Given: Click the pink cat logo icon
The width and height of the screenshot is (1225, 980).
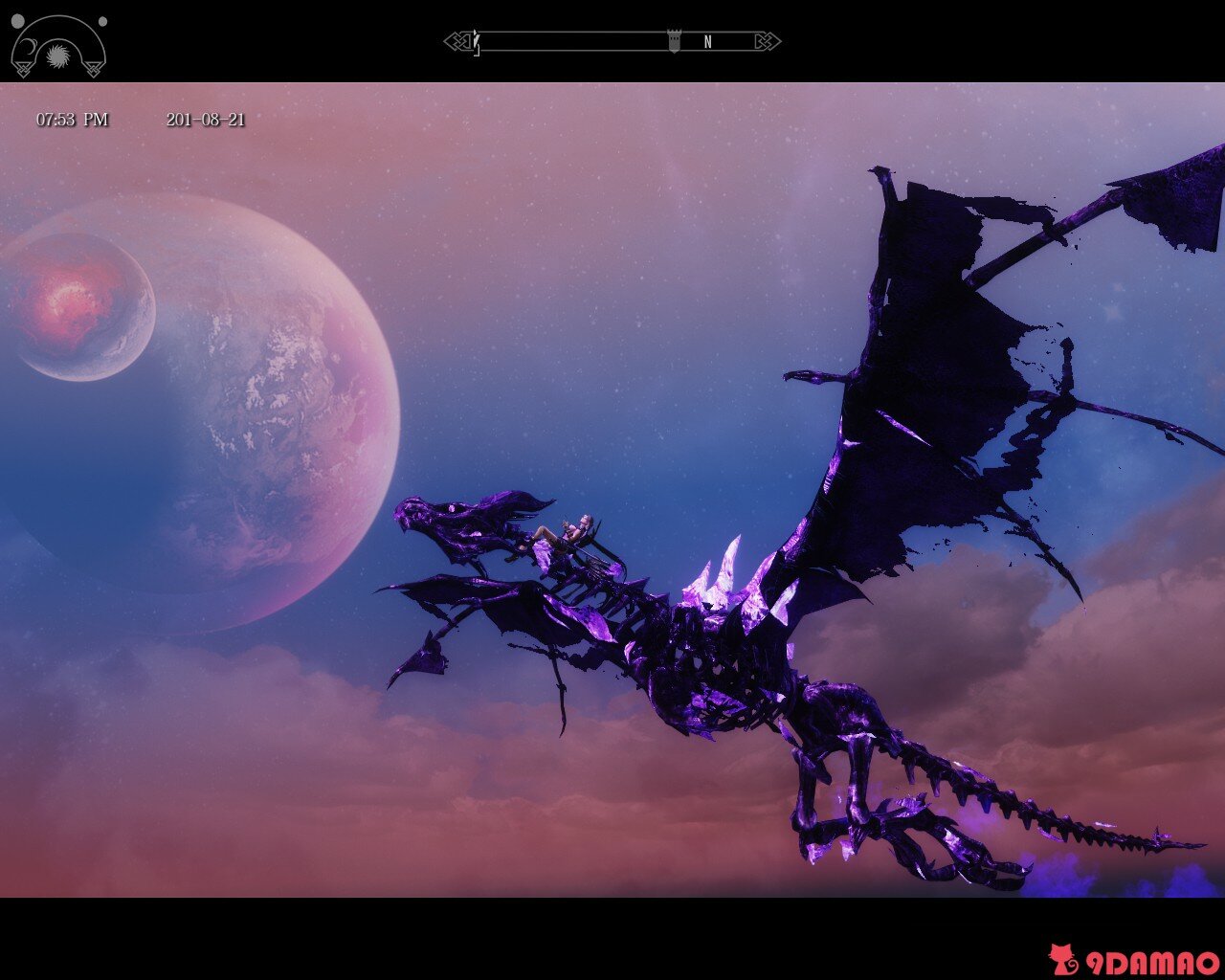Looking at the screenshot, I should click(x=1063, y=959).
